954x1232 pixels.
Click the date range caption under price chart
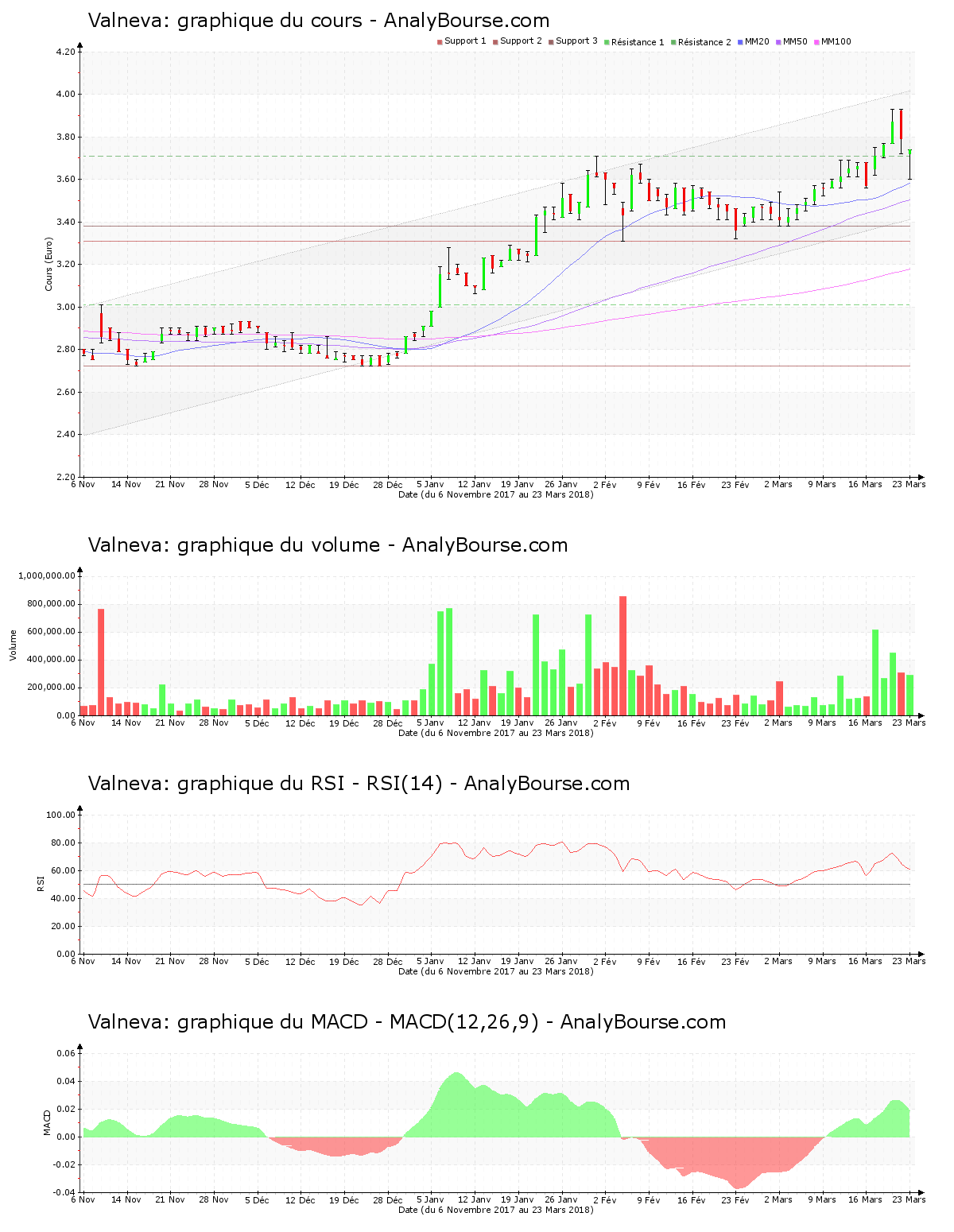coord(495,494)
